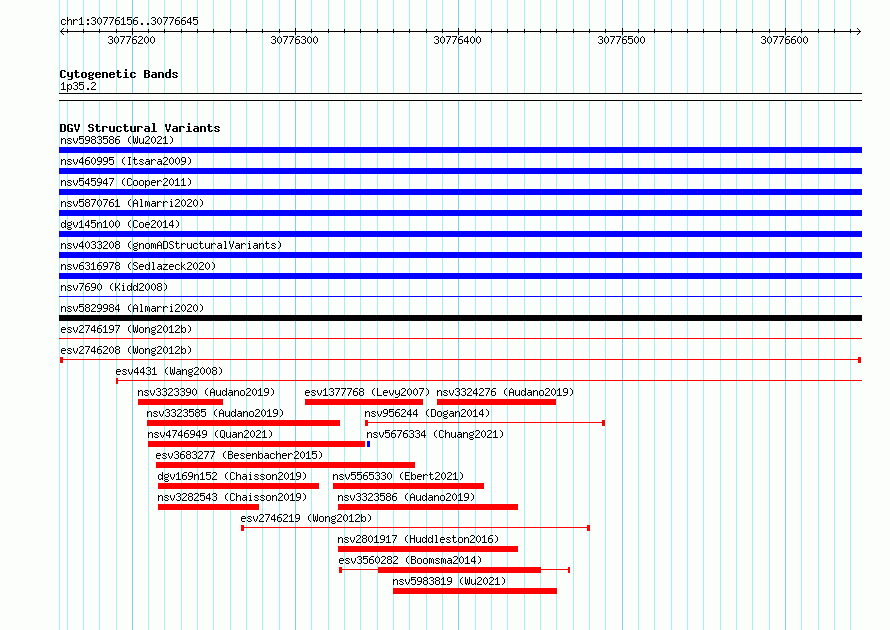Viewport: 890px width, 630px height.
Task: Open dgv145n100 (Coe2014) label
Action: coord(120,224)
